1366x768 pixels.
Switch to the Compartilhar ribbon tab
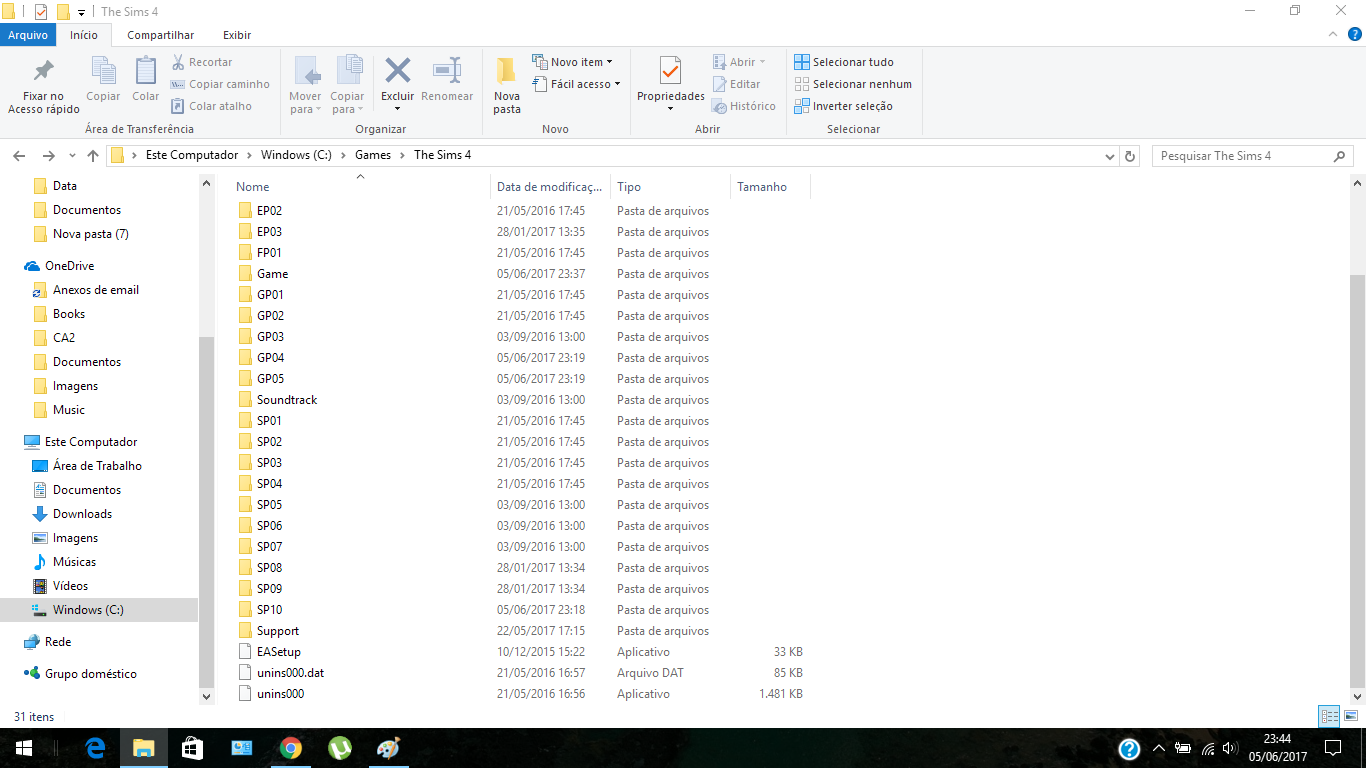pyautogui.click(x=161, y=35)
